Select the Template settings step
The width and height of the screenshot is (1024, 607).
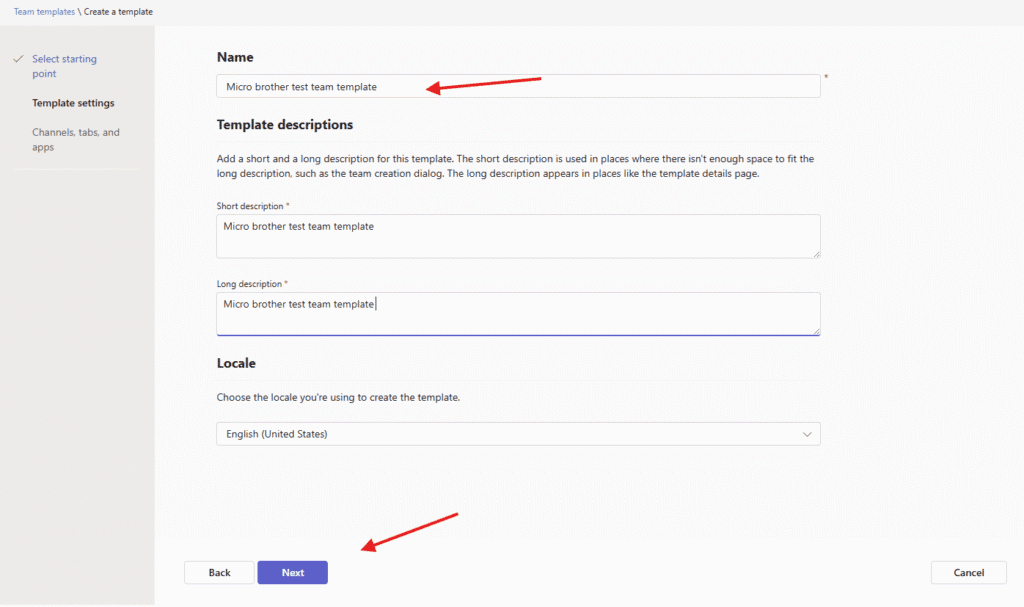(73, 103)
